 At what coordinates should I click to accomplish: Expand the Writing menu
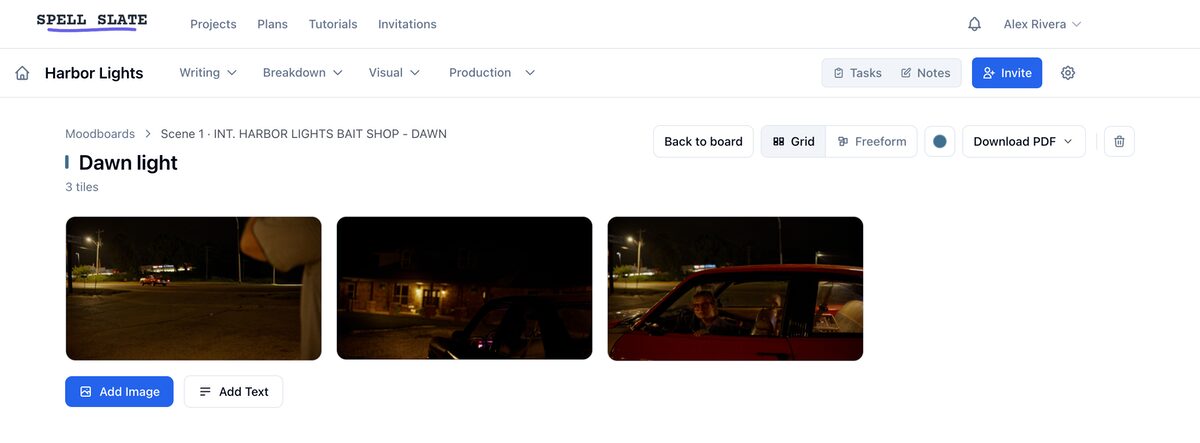click(x=208, y=73)
